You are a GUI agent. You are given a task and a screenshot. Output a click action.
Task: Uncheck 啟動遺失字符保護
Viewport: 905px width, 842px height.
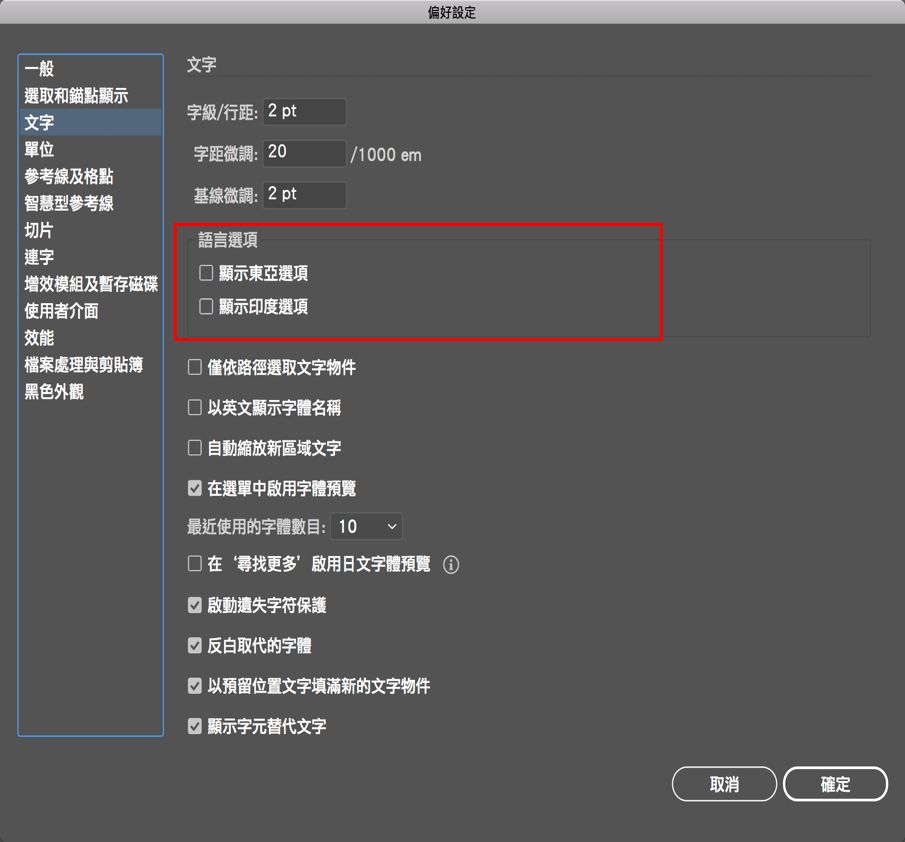[x=195, y=605]
